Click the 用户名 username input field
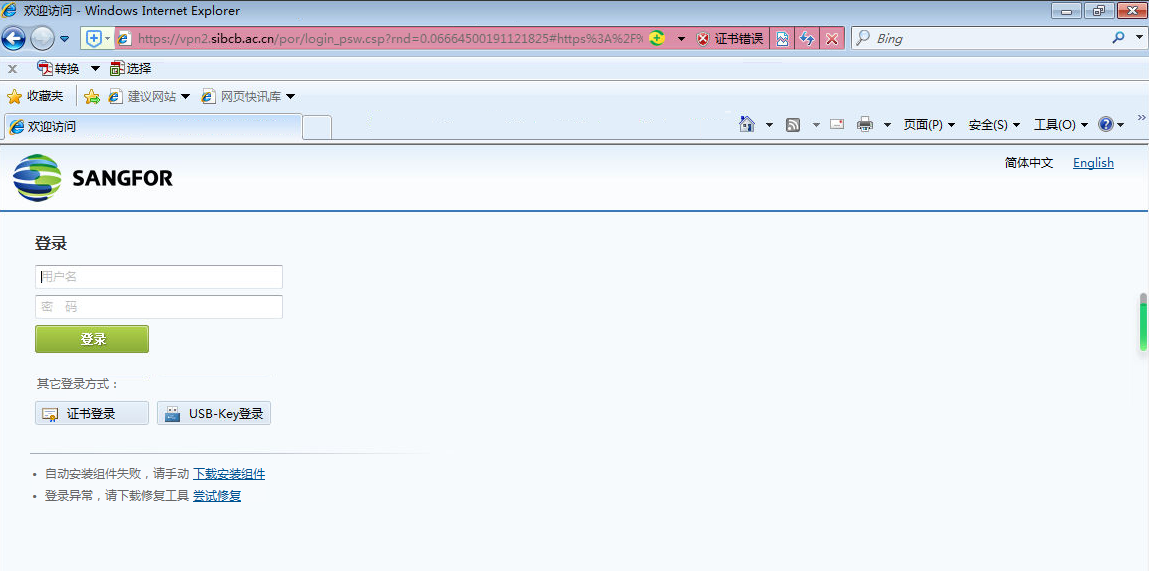Viewport: 1149px width, 571px height. (x=159, y=277)
